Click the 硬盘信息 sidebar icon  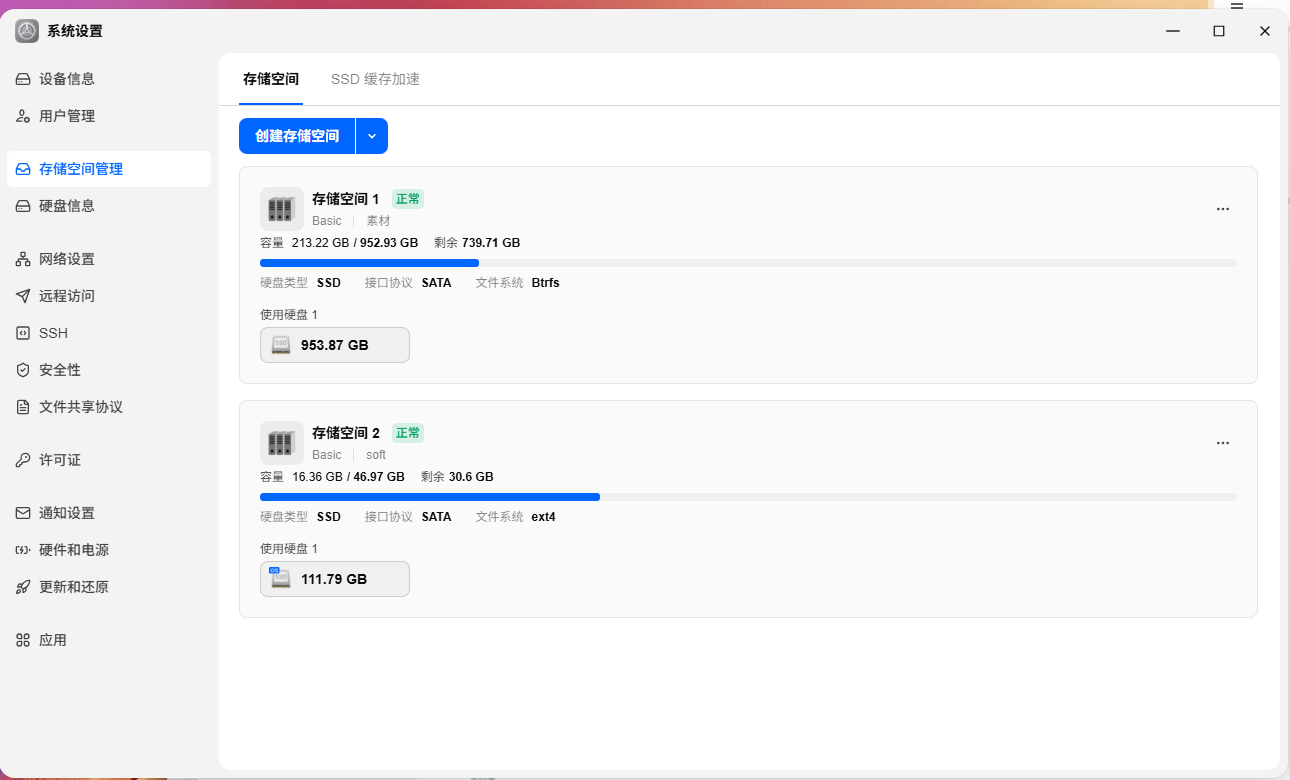click(23, 206)
